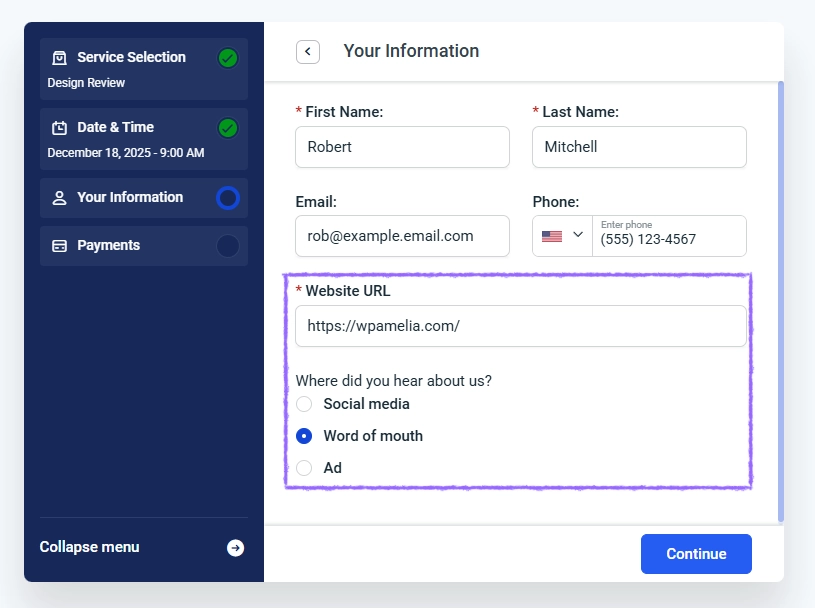Select the Social media radio option

click(x=304, y=404)
